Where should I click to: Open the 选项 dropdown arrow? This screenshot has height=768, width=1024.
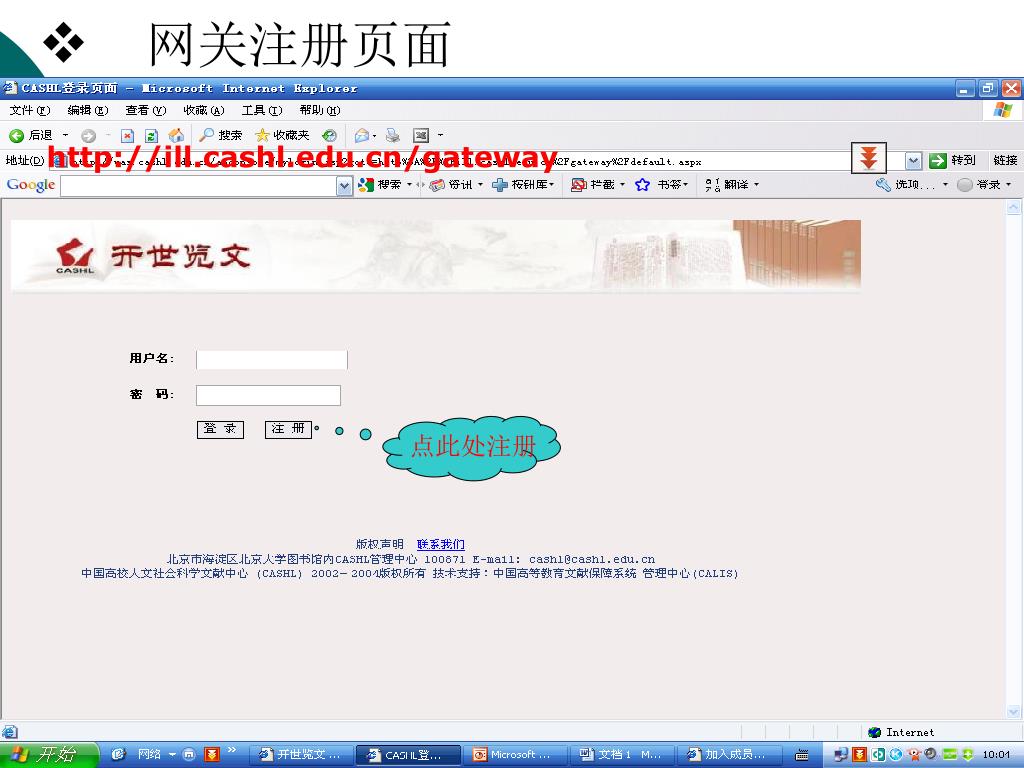click(x=945, y=185)
